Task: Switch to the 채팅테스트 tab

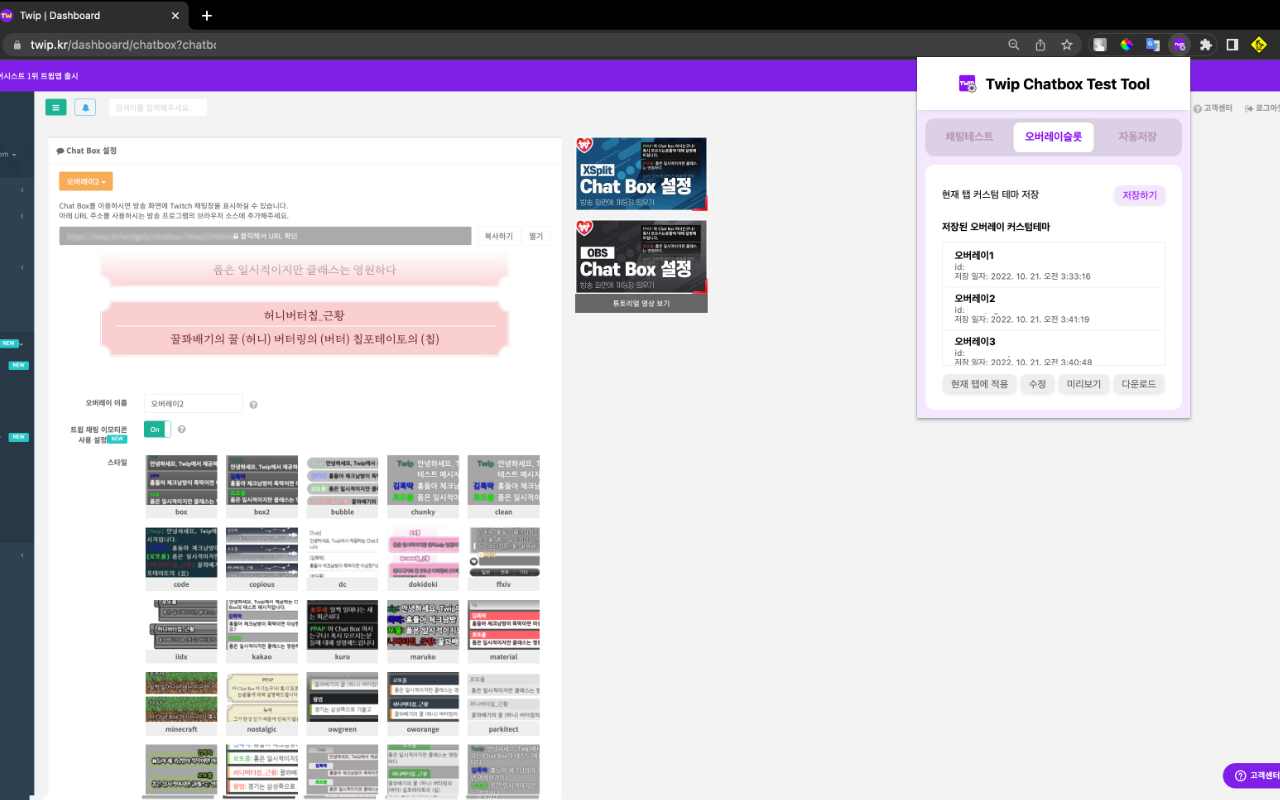Action: click(x=969, y=137)
